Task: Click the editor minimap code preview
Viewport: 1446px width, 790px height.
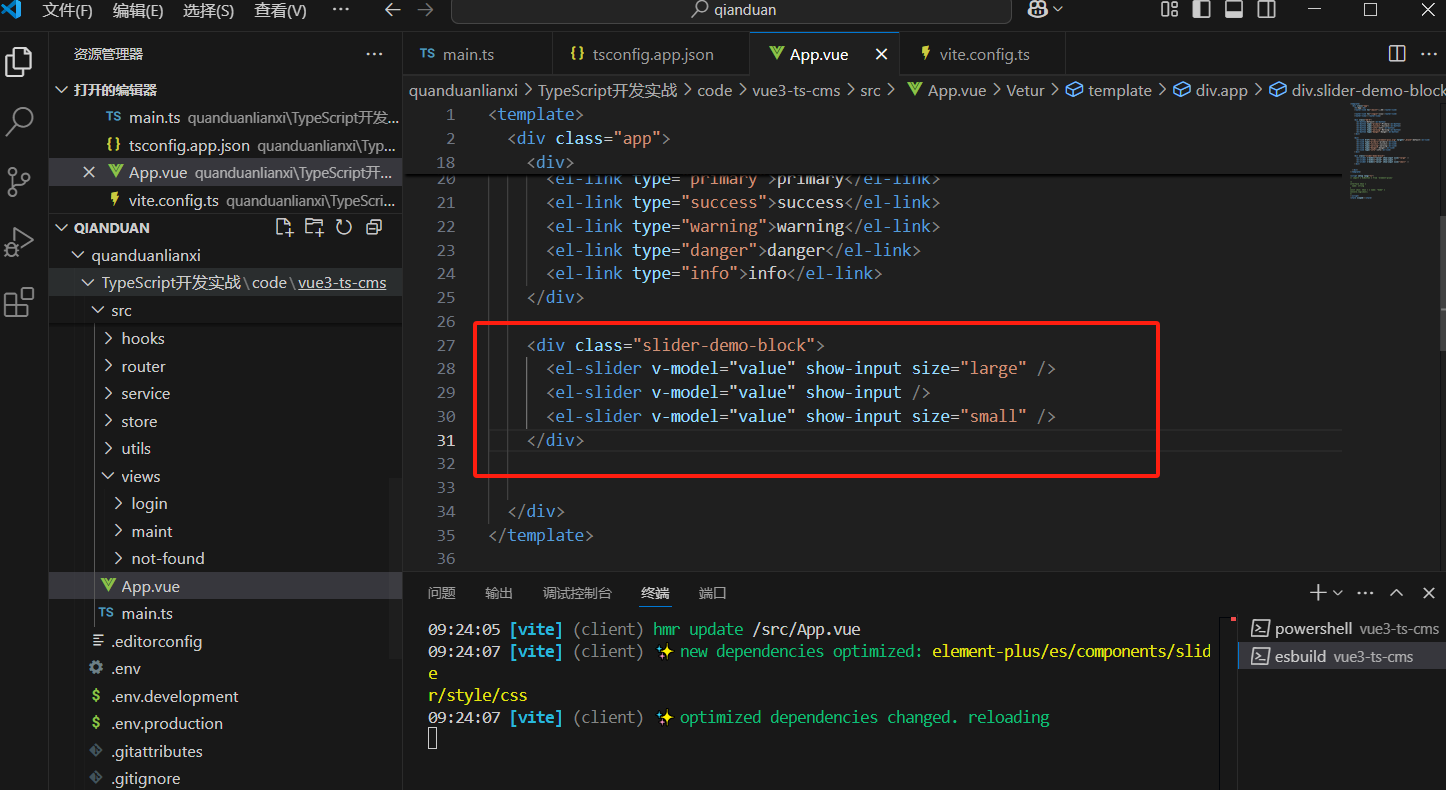Action: (1390, 150)
